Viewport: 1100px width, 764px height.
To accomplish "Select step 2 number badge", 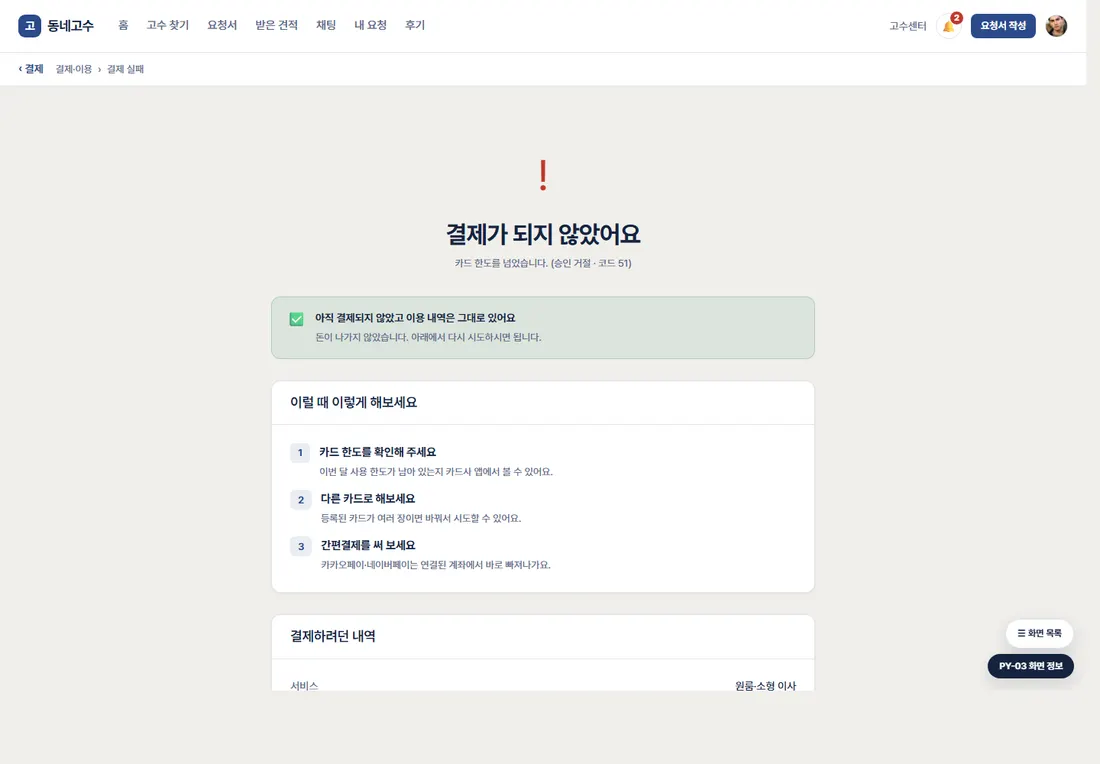I will pos(300,500).
